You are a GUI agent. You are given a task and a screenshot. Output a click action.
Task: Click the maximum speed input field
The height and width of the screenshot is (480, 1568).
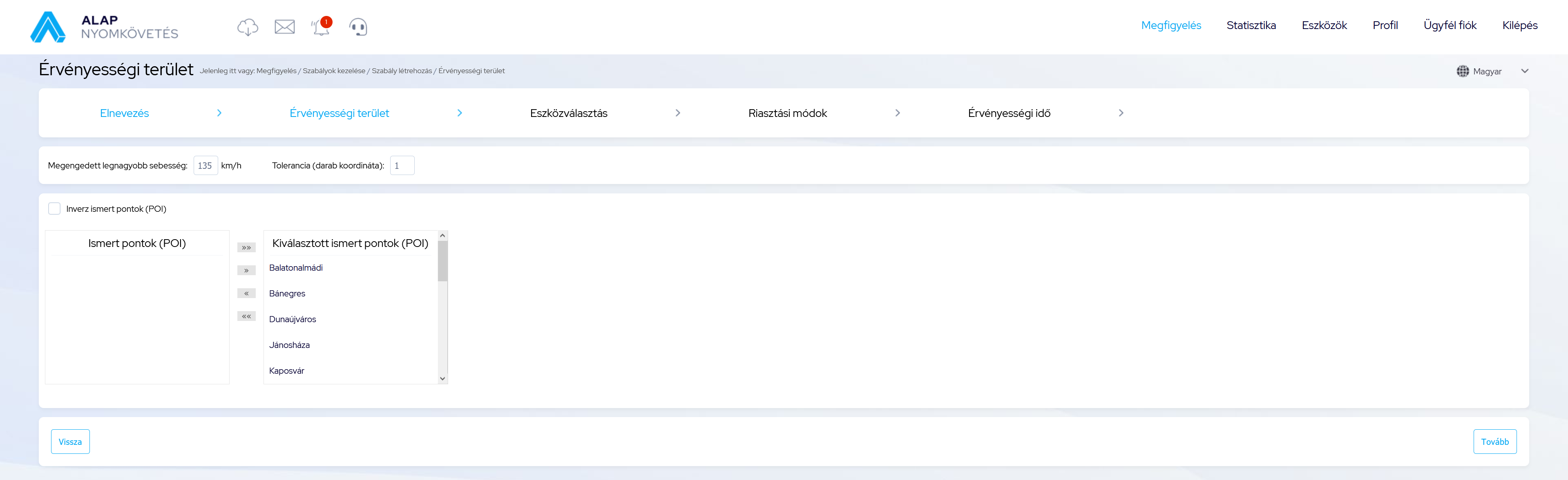tap(205, 166)
